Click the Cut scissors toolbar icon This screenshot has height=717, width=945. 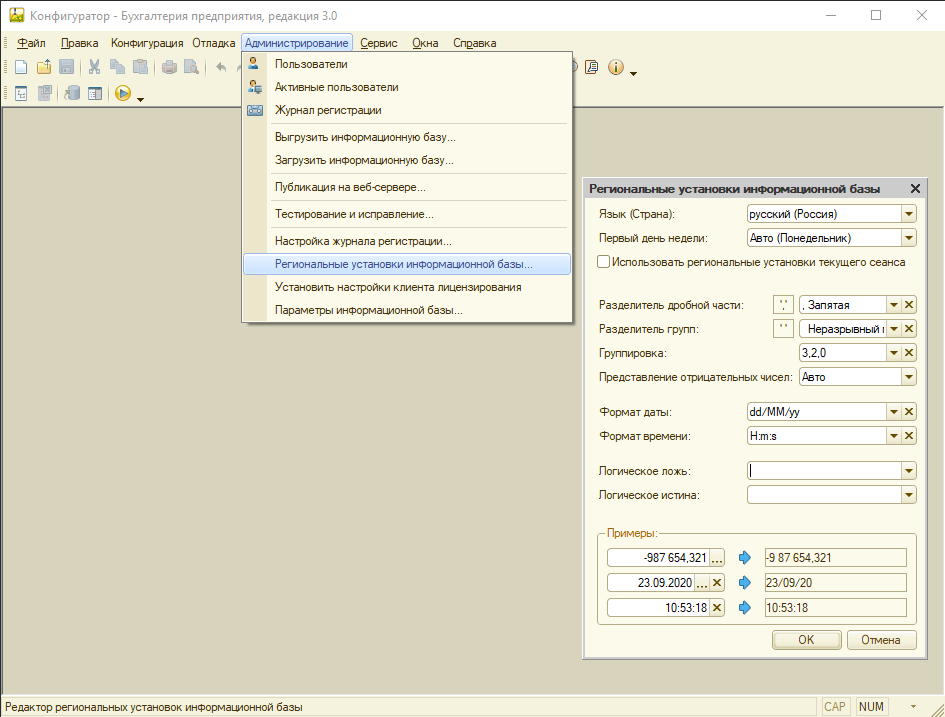coord(94,67)
